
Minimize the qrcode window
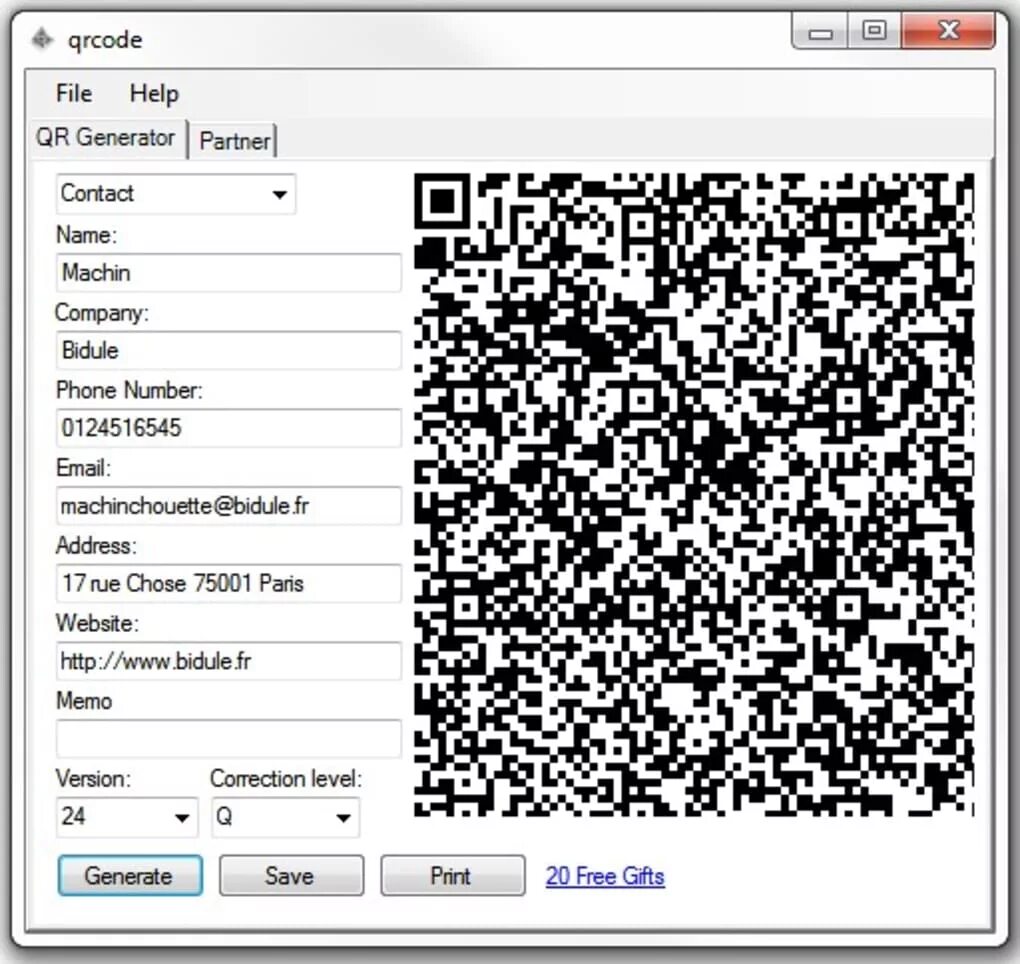coord(820,31)
